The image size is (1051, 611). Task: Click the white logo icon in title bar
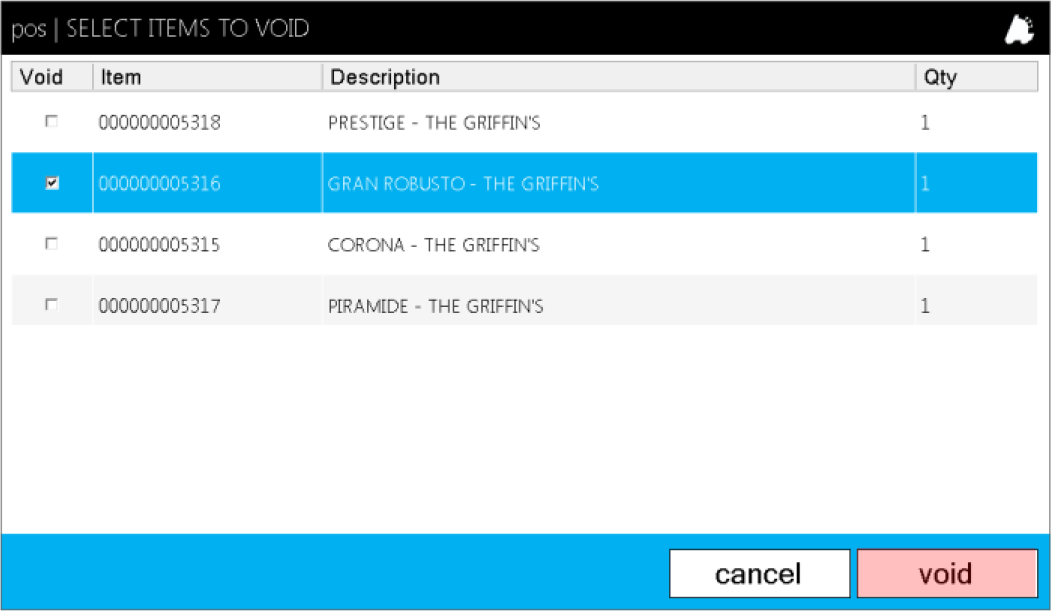(1019, 29)
